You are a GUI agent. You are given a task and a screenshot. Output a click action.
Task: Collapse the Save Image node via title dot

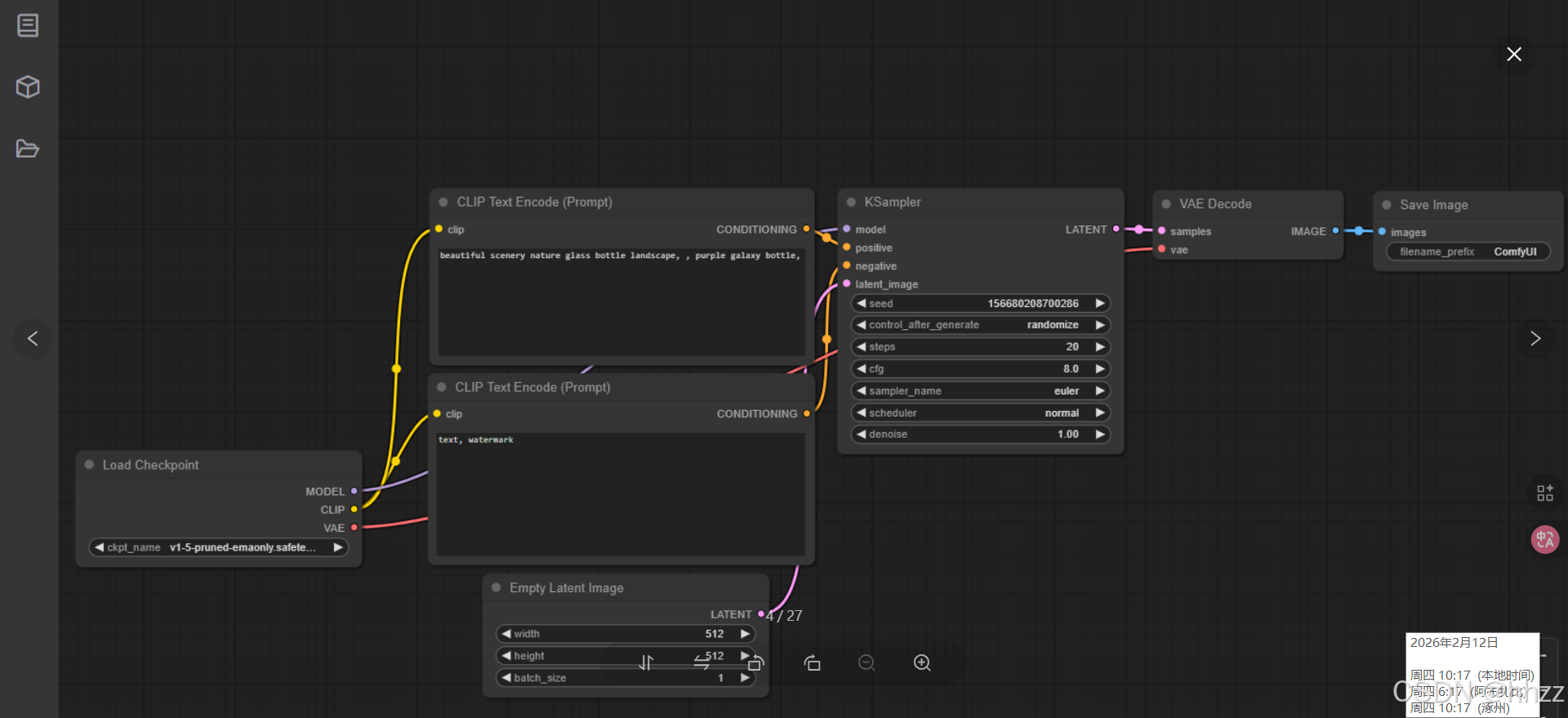(x=1386, y=205)
